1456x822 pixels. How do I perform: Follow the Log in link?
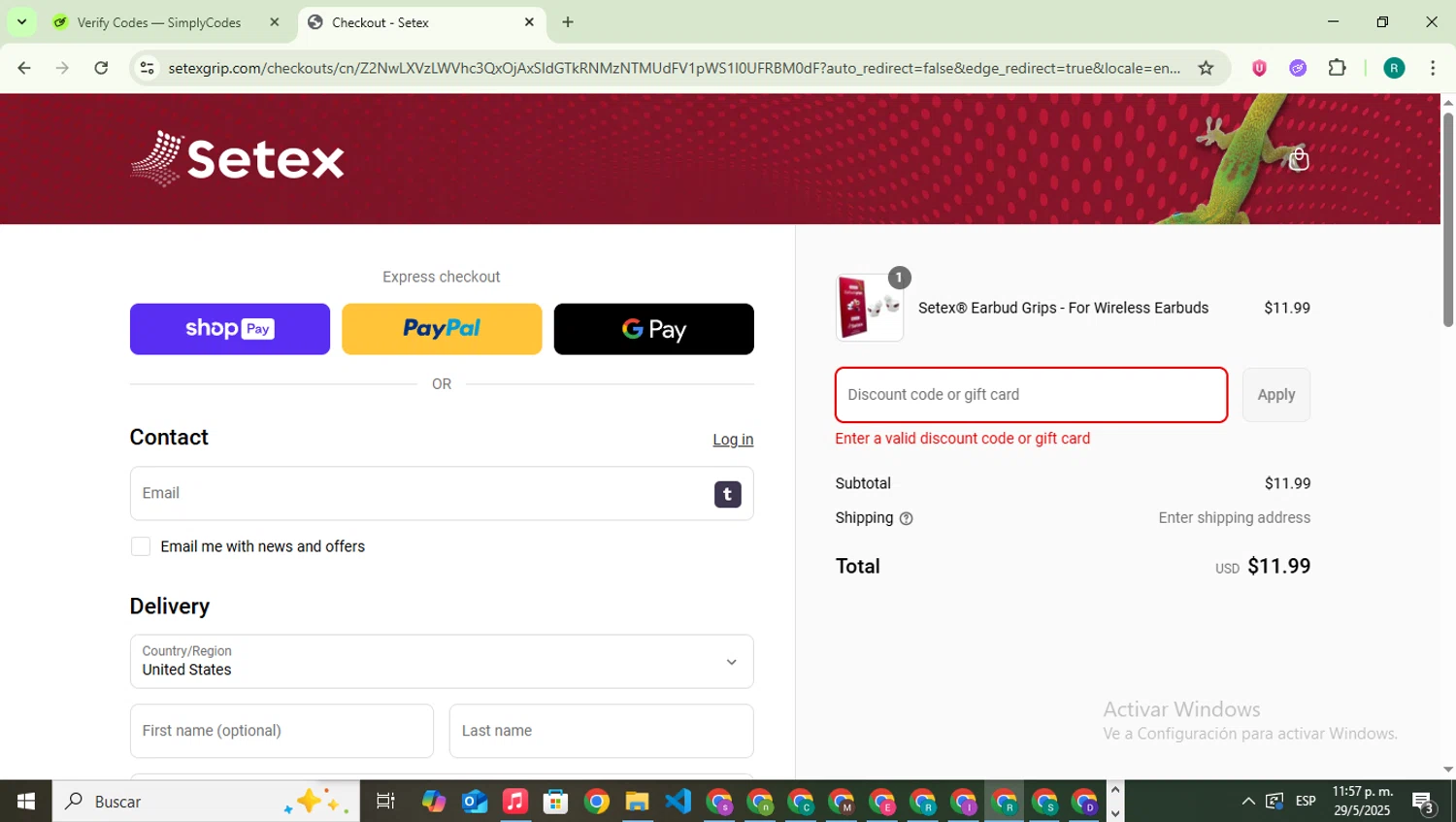point(733,440)
